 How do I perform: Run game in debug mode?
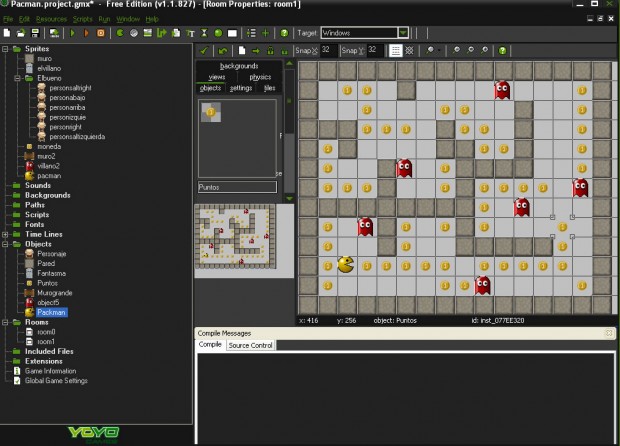point(86,33)
